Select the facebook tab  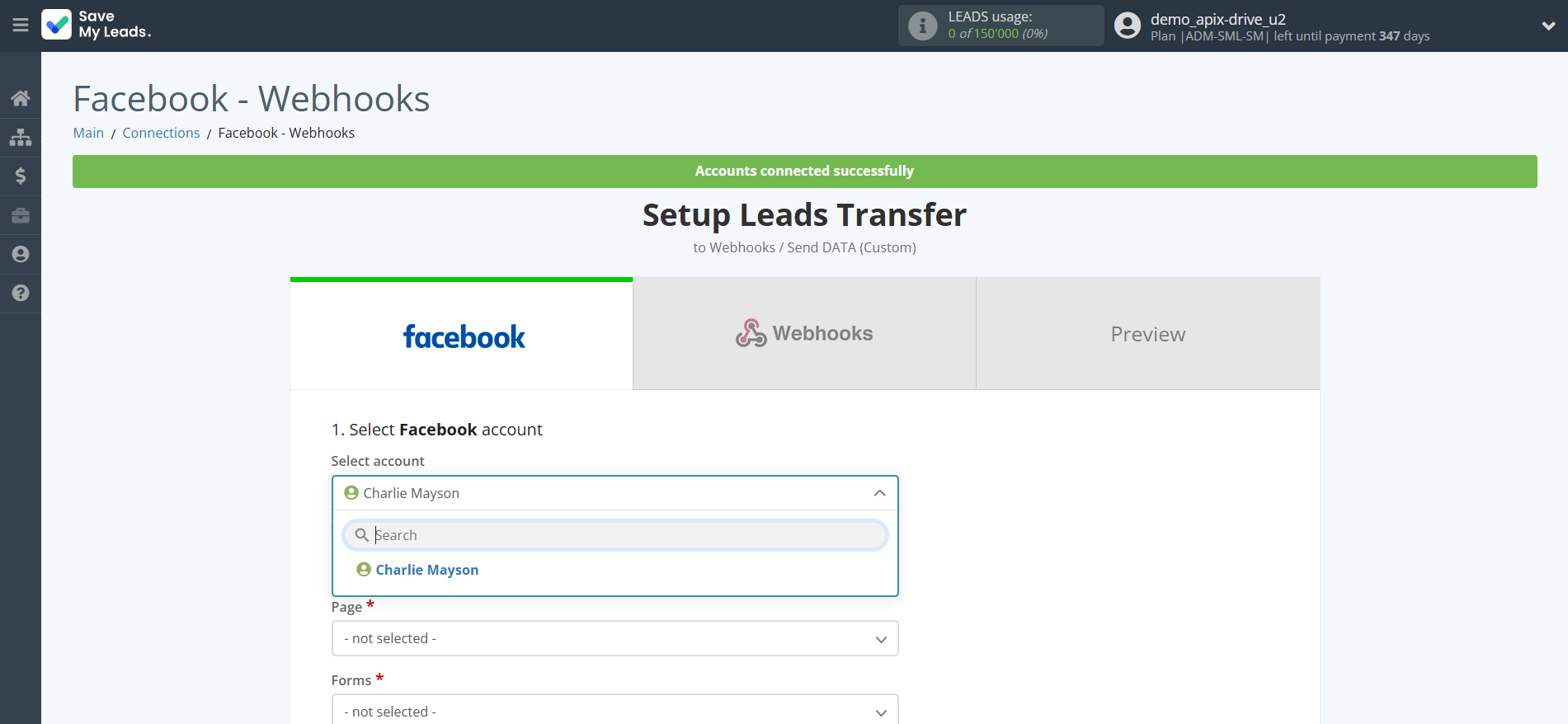[462, 336]
